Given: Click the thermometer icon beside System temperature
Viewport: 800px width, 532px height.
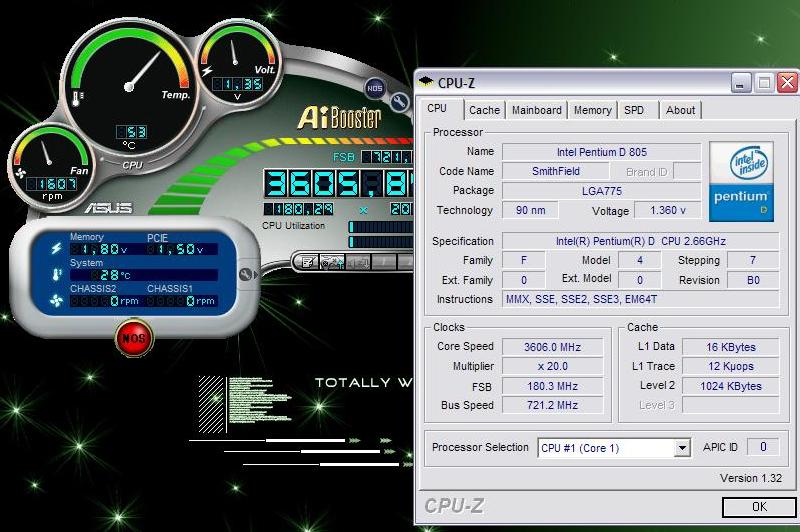Looking at the screenshot, I should tap(56, 274).
